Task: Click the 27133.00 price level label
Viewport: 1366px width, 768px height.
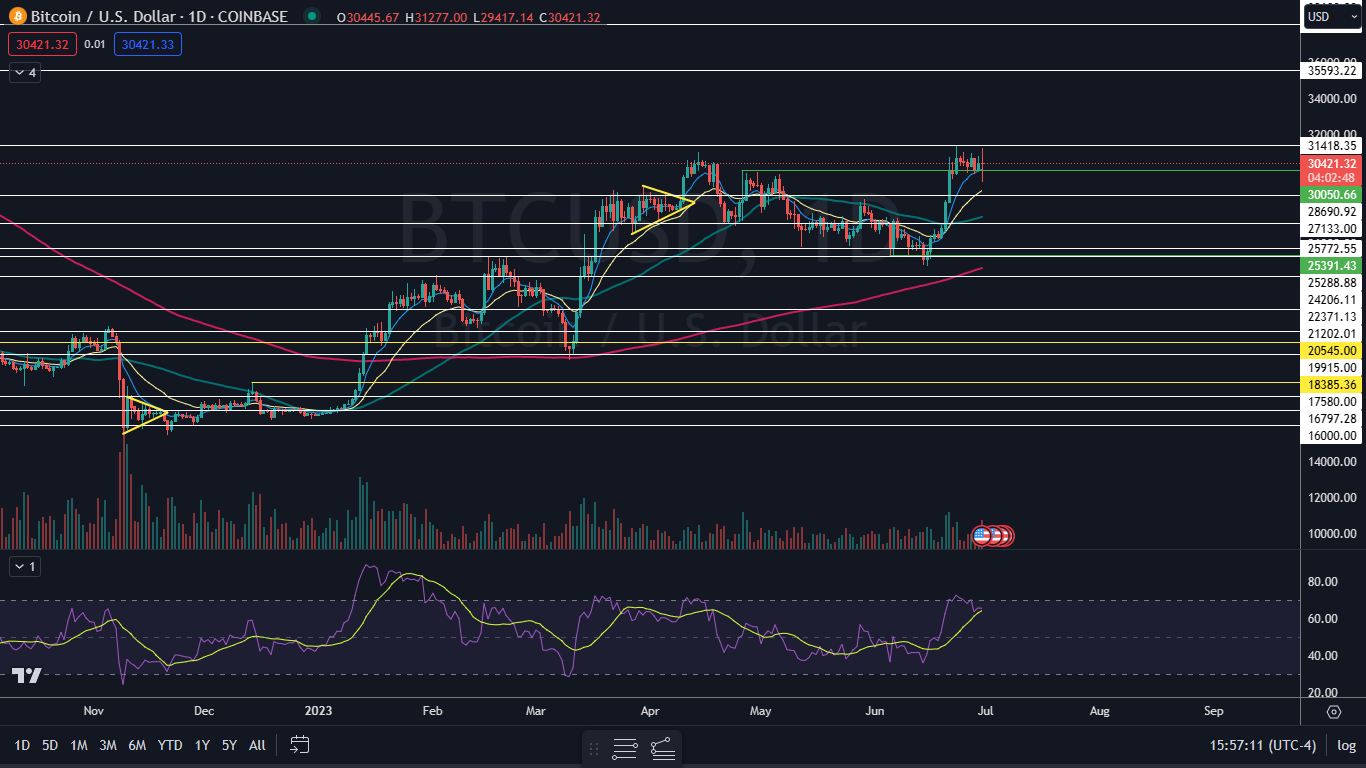Action: (x=1332, y=229)
